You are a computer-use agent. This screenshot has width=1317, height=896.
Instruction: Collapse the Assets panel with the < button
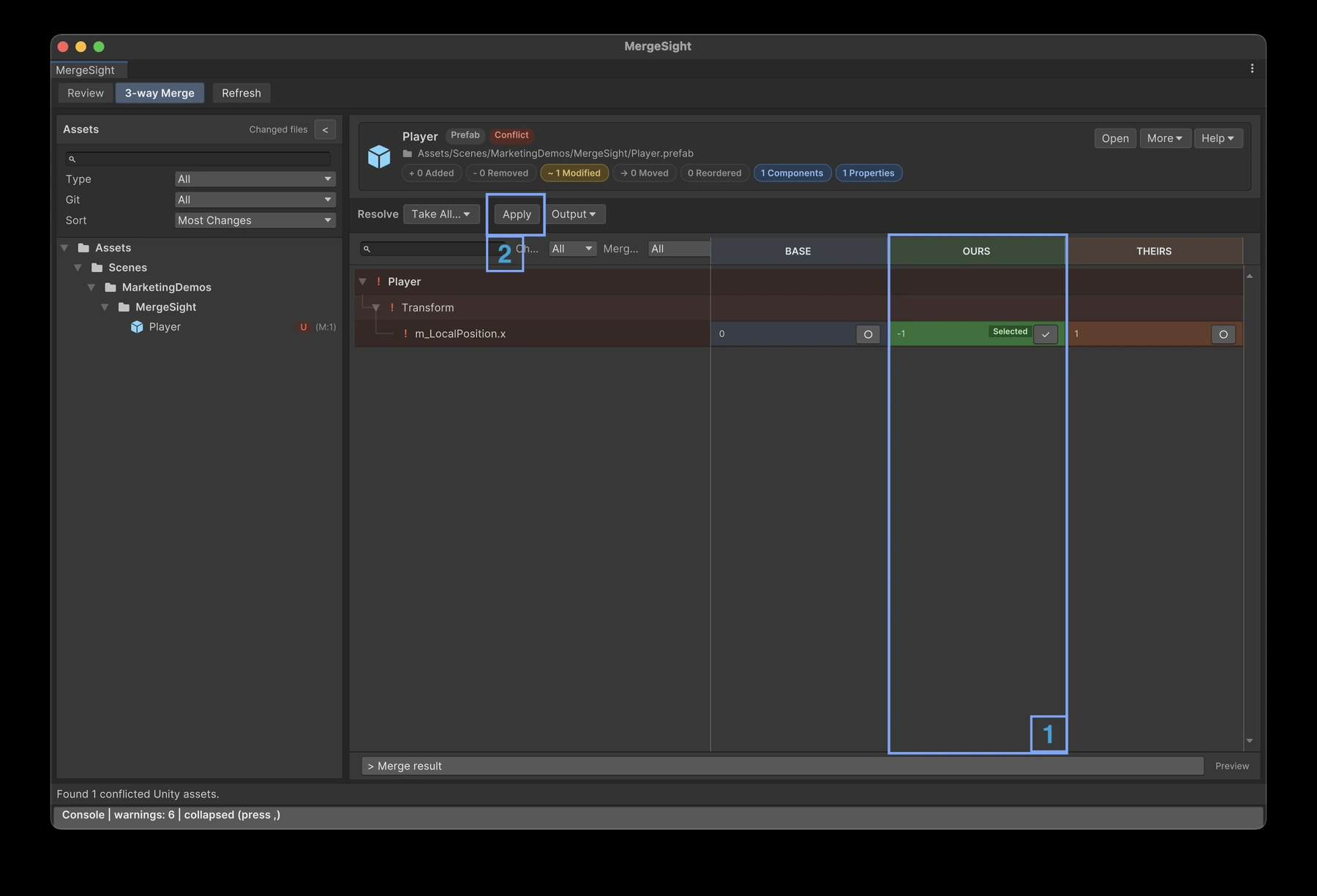click(x=325, y=129)
